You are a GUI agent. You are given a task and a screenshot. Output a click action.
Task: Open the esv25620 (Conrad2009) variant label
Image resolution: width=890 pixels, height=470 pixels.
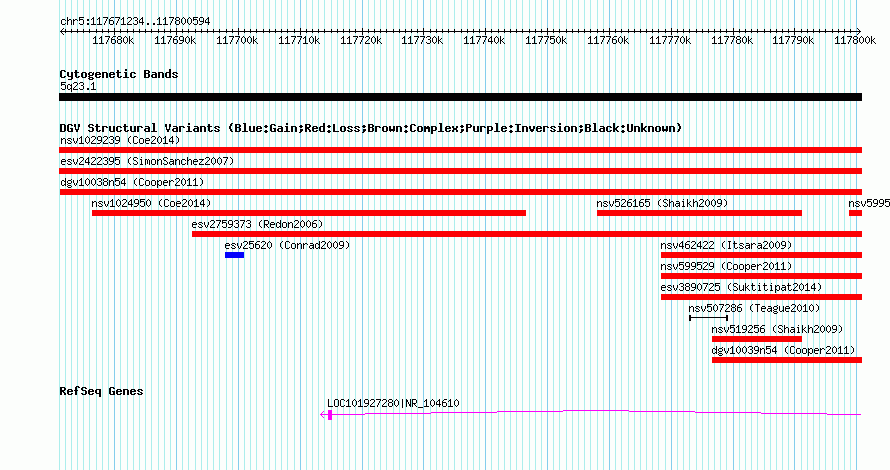click(287, 245)
